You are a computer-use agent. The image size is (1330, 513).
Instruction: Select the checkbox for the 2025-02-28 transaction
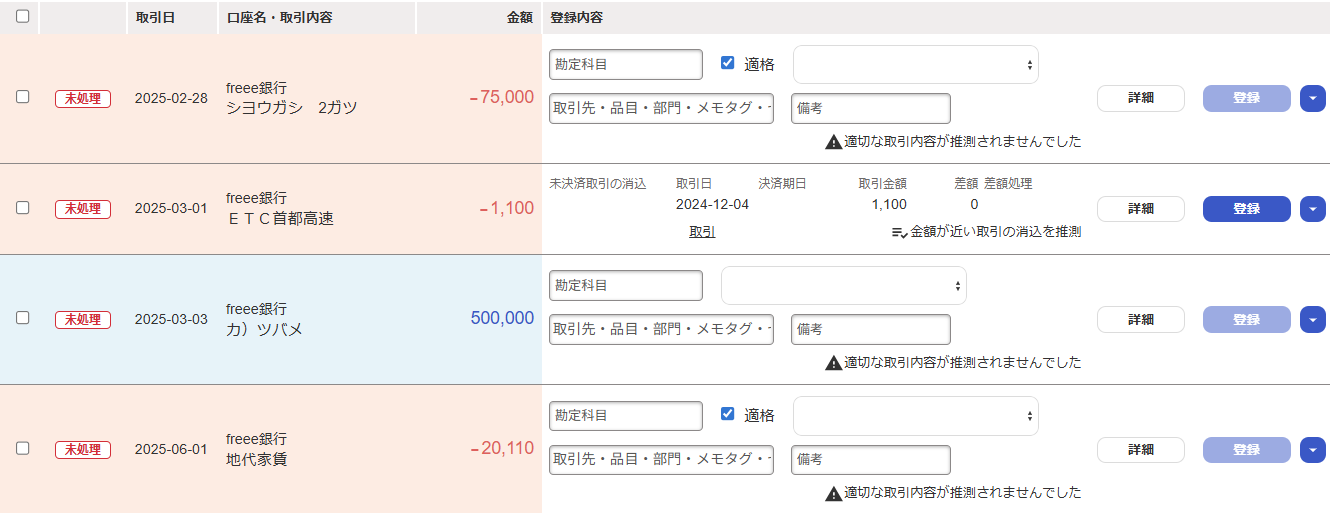pos(22,97)
